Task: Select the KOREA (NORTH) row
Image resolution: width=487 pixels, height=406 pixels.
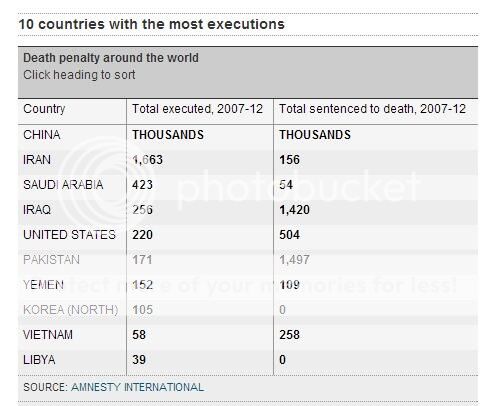Action: (248, 310)
